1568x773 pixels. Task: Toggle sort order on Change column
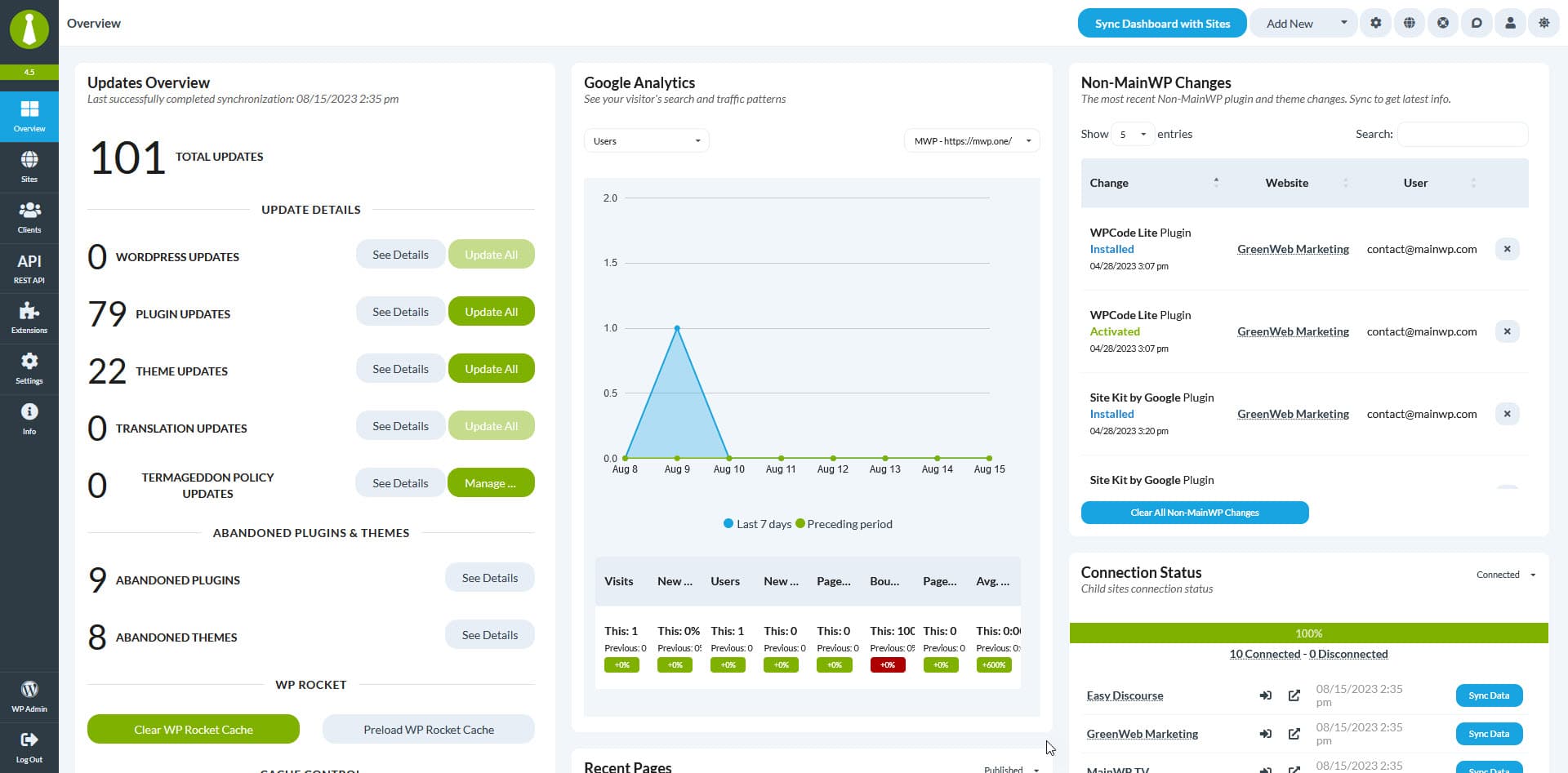pyautogui.click(x=1153, y=183)
